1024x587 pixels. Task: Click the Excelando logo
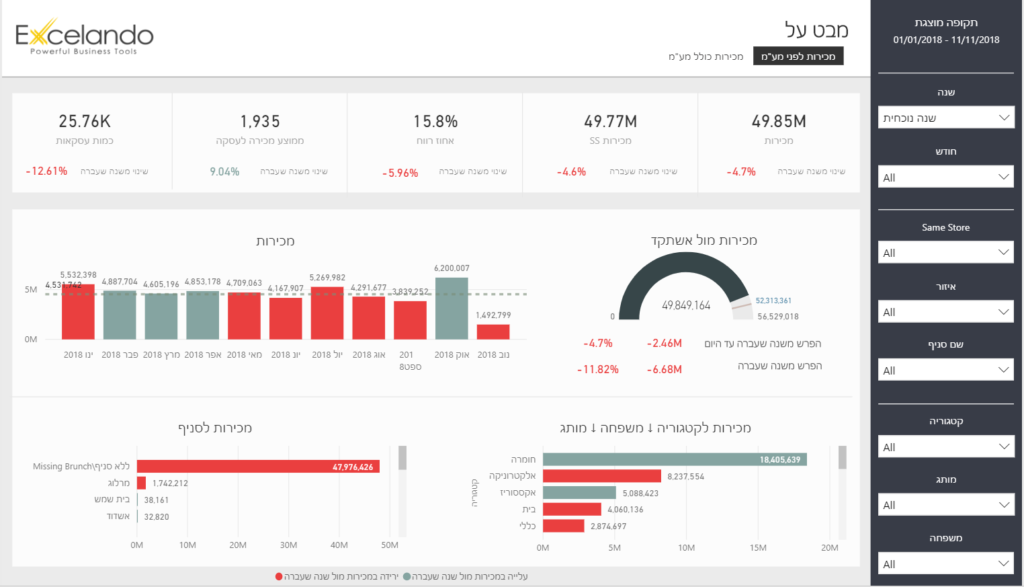(84, 39)
